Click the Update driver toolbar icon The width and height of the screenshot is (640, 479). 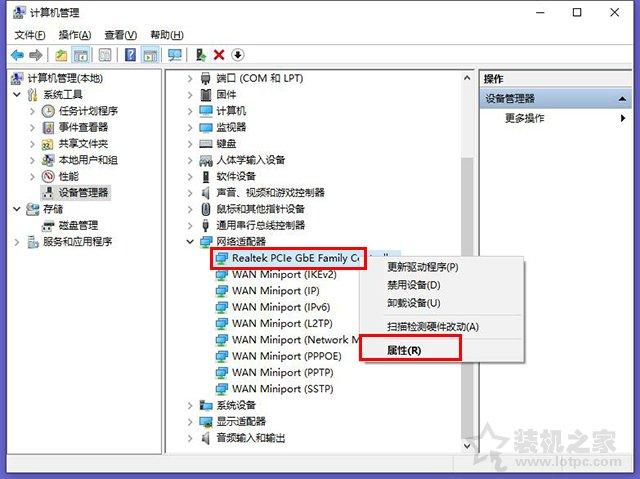click(x=200, y=55)
